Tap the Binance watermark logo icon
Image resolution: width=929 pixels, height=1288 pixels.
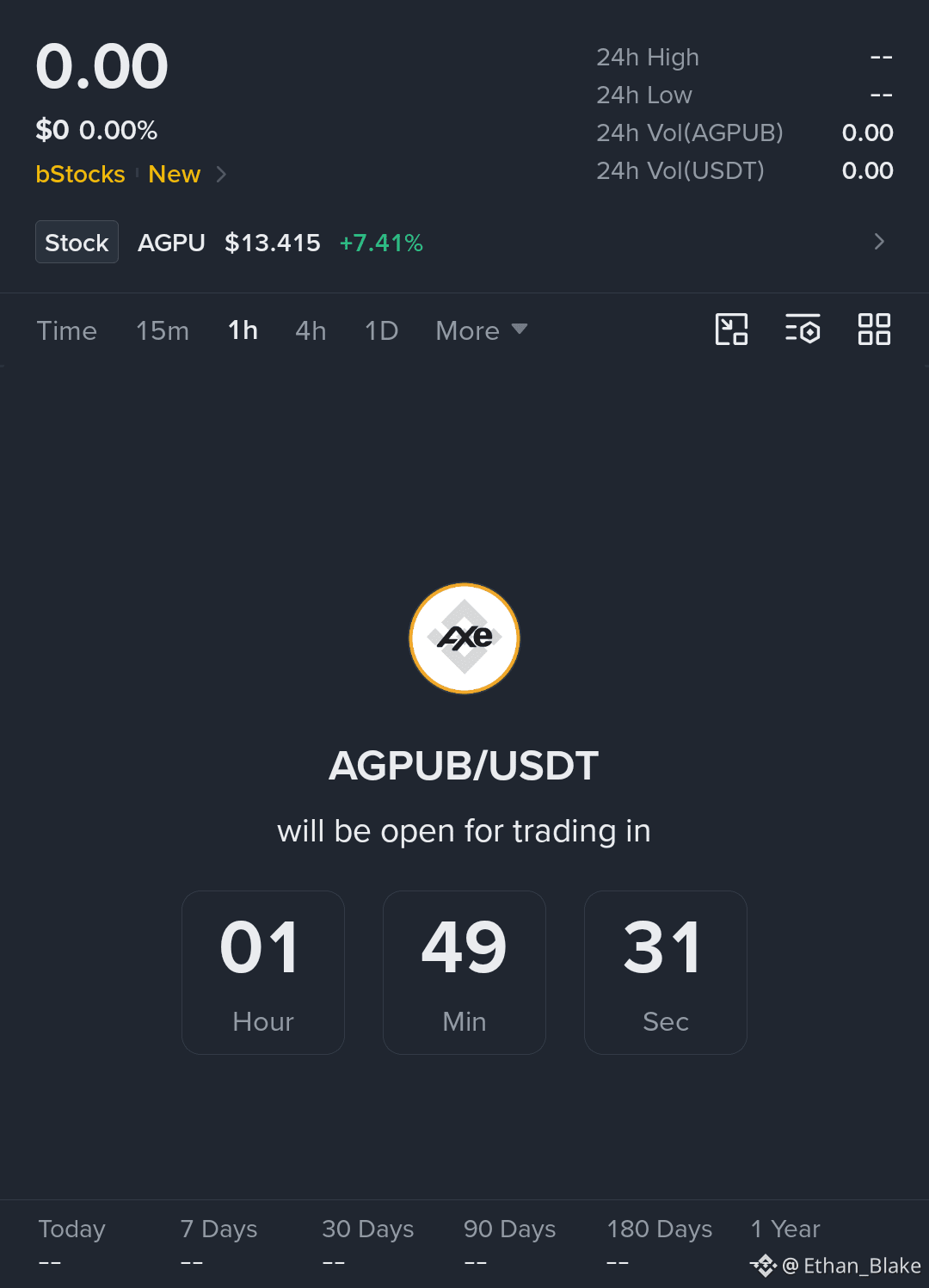pos(764,1266)
